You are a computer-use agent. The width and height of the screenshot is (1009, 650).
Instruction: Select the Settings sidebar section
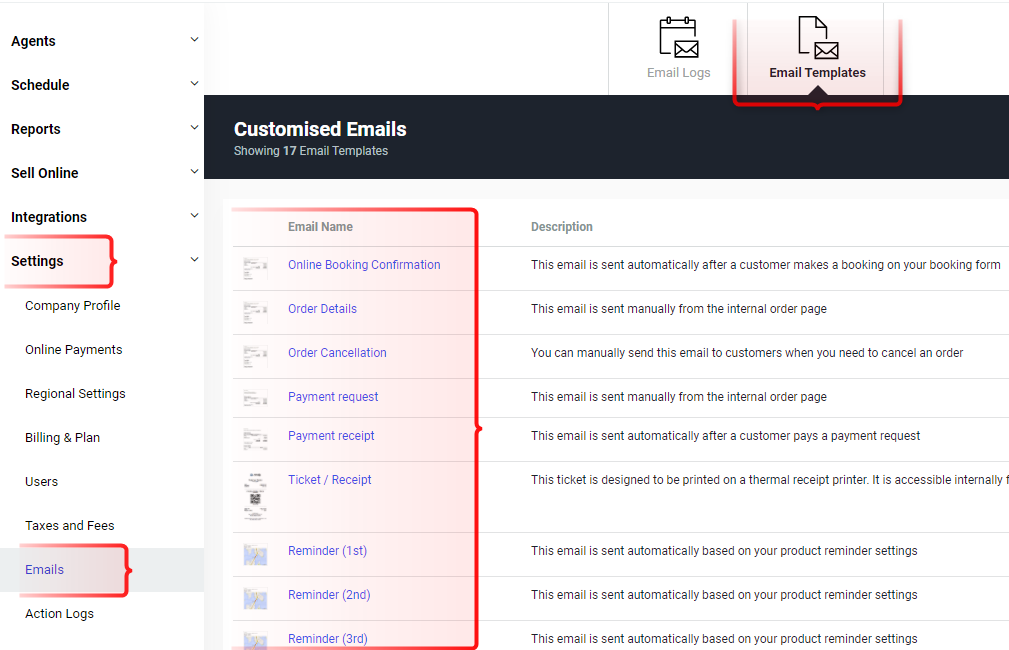coord(37,261)
